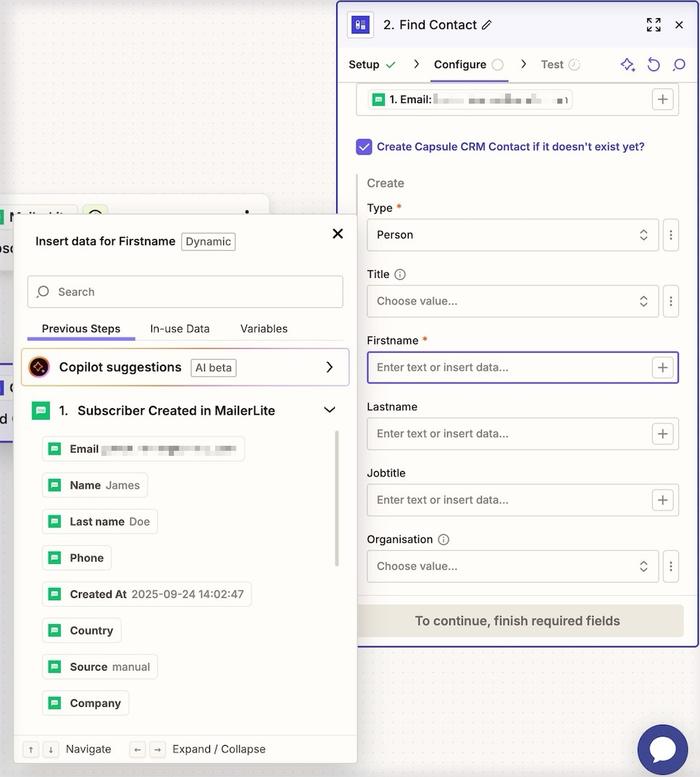Click the popup list scrollbar
Screen dimensions: 700x777
click(x=337, y=498)
